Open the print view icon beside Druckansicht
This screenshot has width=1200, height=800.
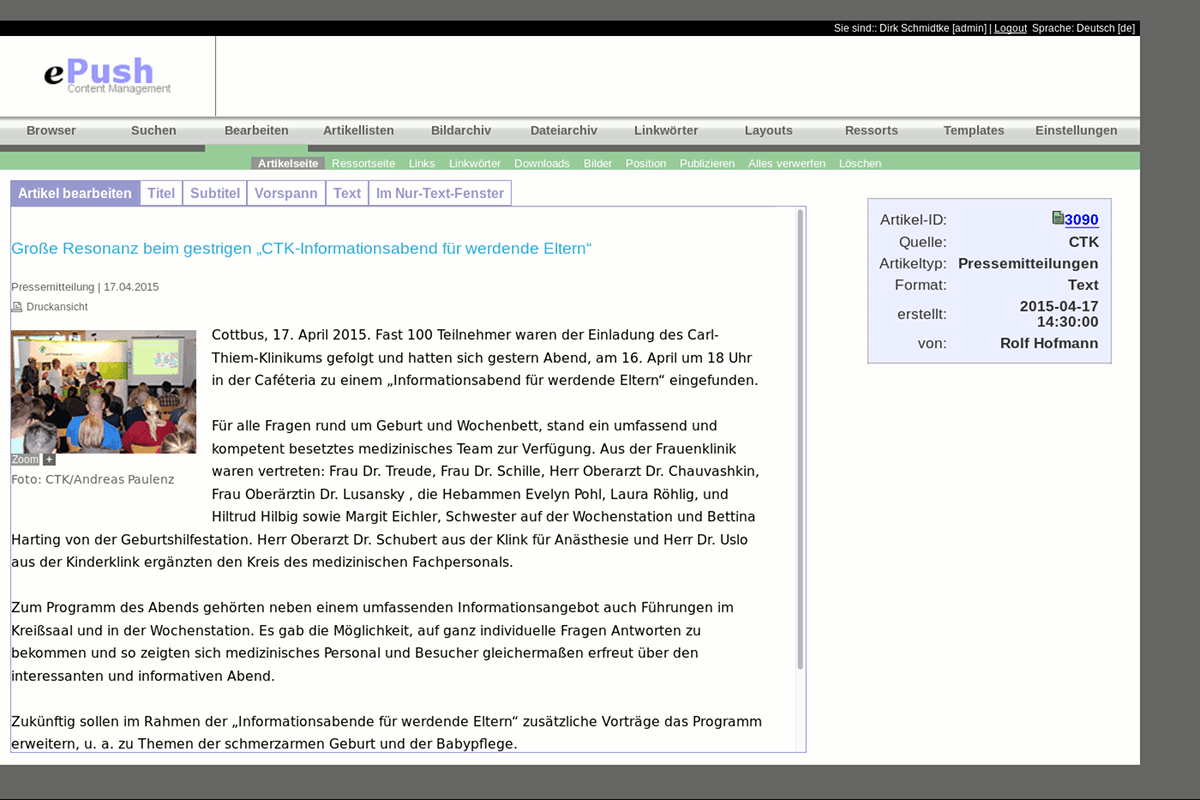[x=17, y=307]
